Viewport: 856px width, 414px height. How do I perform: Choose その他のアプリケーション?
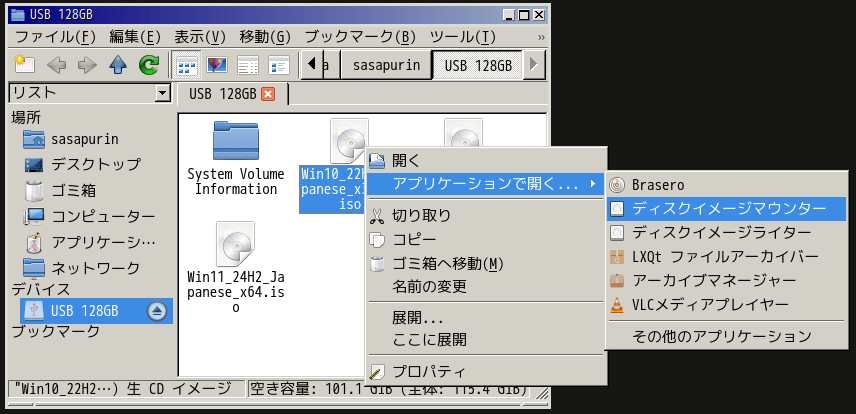click(727, 336)
